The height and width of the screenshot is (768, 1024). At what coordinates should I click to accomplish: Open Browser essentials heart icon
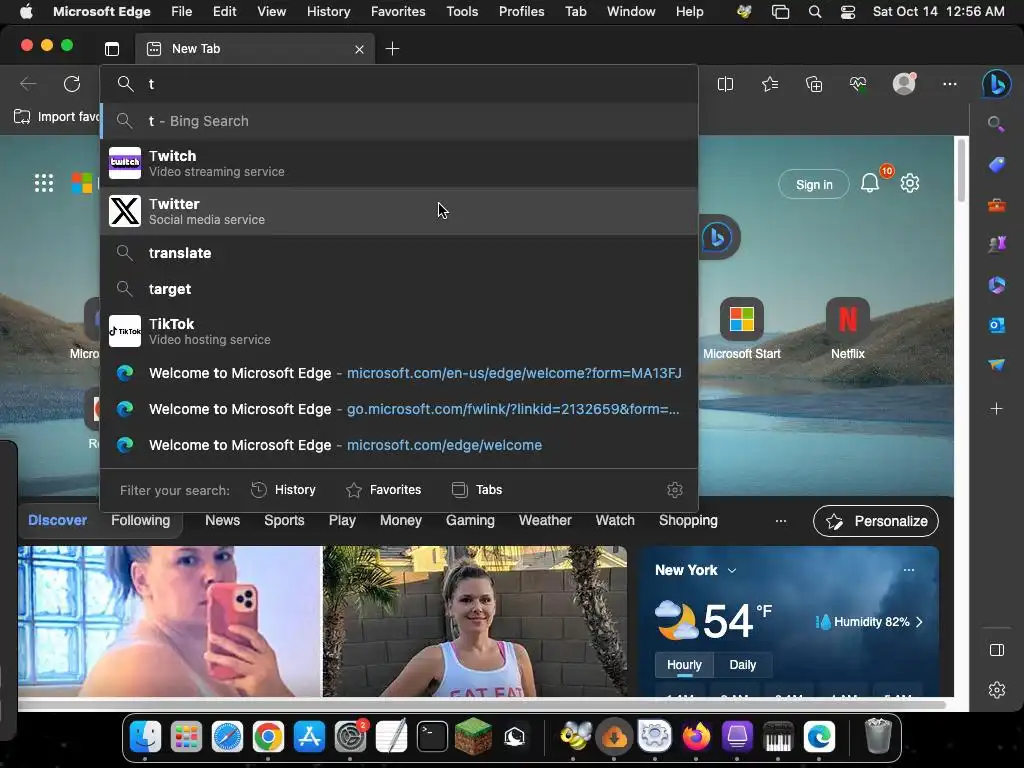[x=857, y=84]
